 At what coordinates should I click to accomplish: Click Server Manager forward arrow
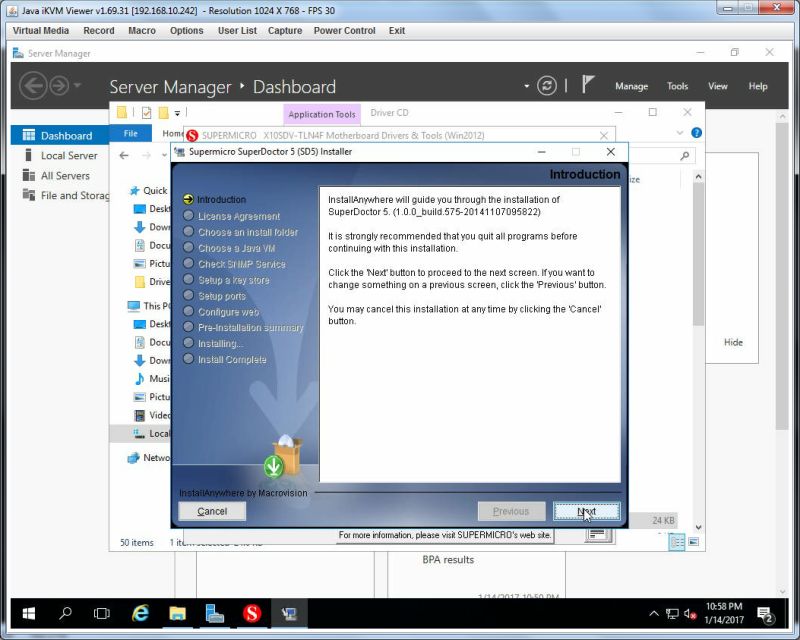[x=59, y=85]
